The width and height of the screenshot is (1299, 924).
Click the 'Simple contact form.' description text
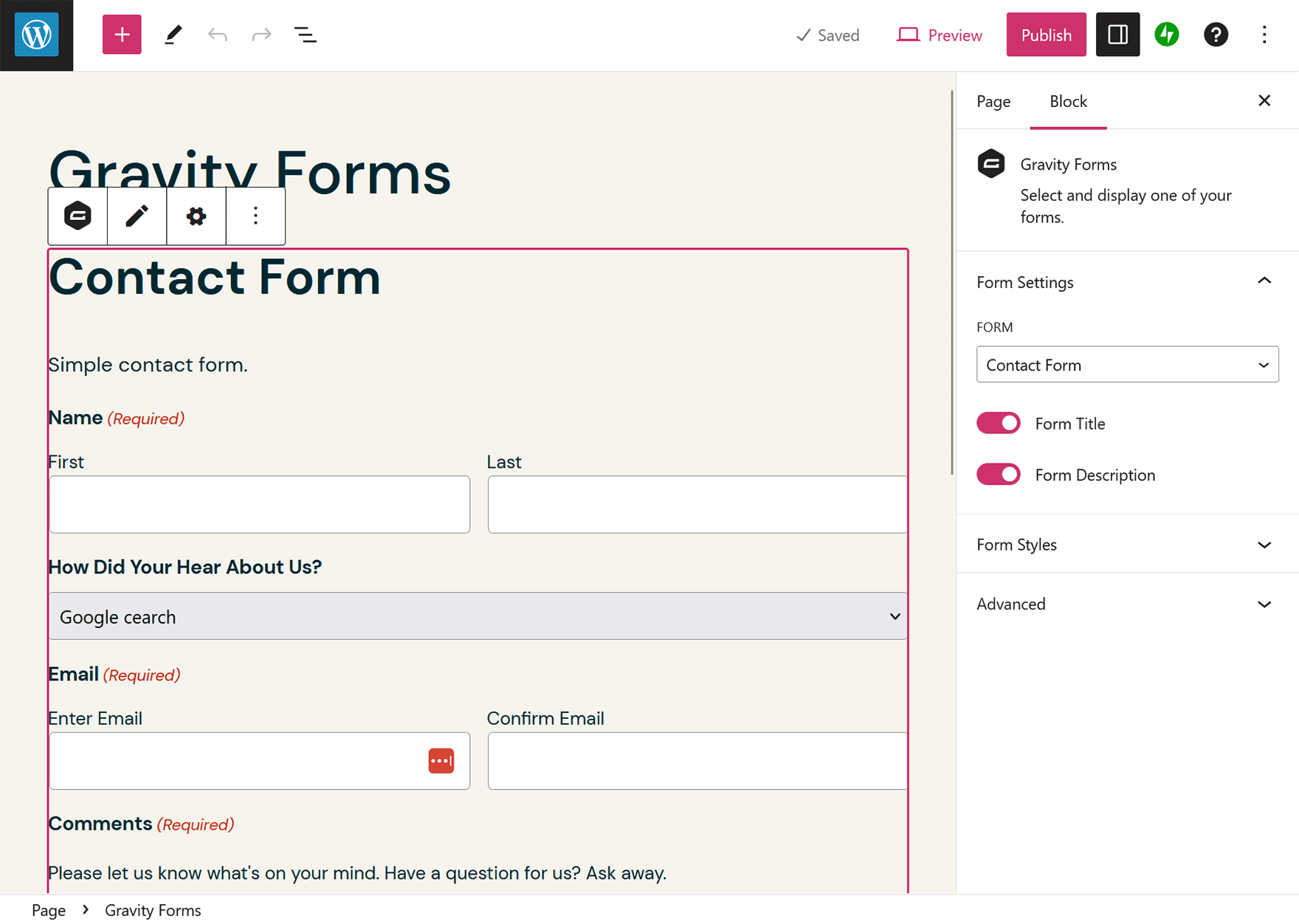pos(148,365)
